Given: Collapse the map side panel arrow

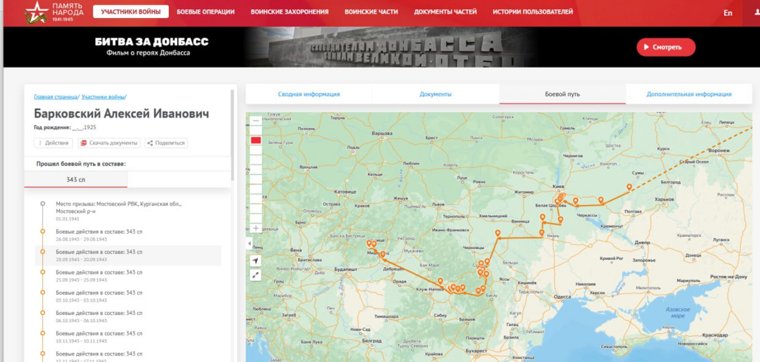Looking at the screenshot, I should pyautogui.click(x=250, y=244).
